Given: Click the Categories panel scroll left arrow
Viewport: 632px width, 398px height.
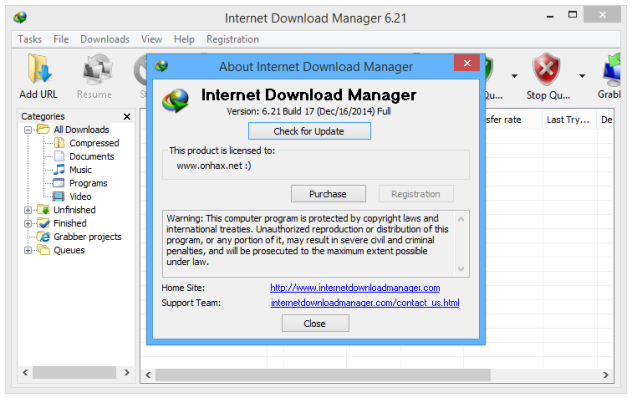Looking at the screenshot, I should (25, 372).
